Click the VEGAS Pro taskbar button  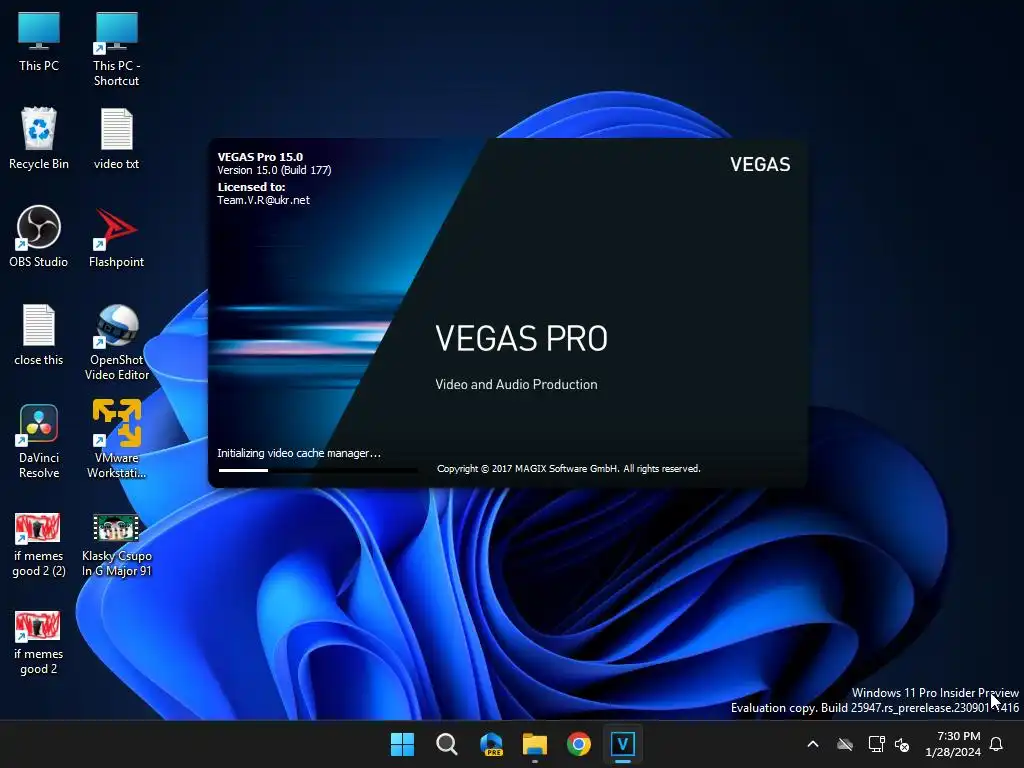623,744
